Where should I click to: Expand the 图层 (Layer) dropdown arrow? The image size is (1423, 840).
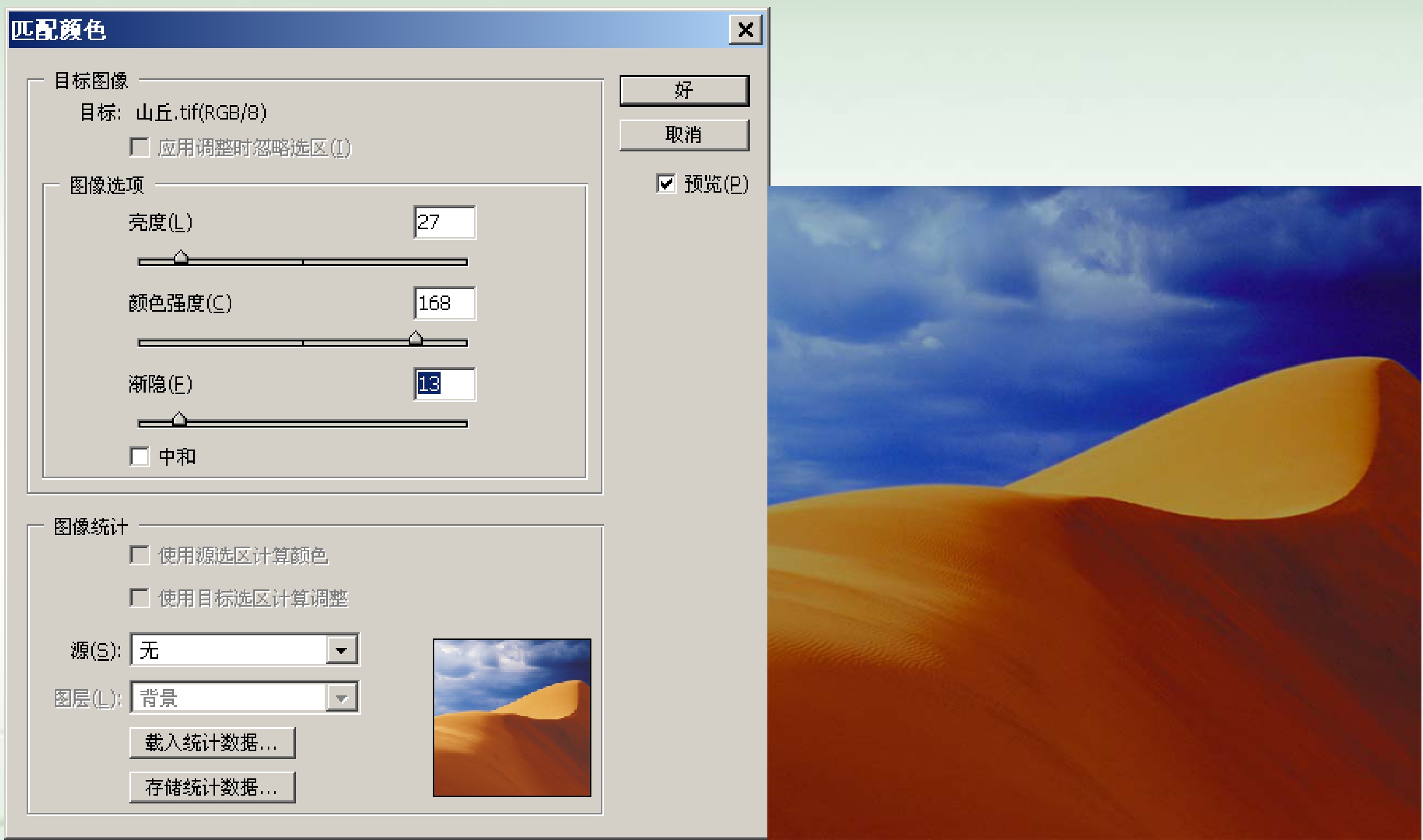341,698
